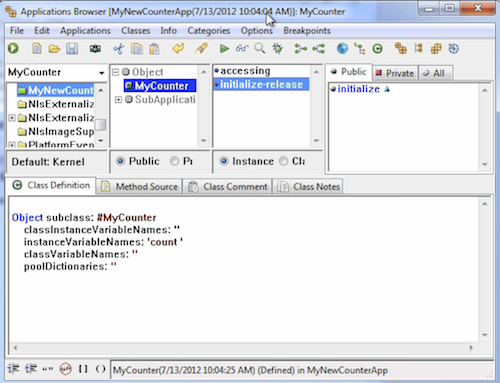Click the floppy disk save icon
This screenshot has height=383, width=500.
72,49
